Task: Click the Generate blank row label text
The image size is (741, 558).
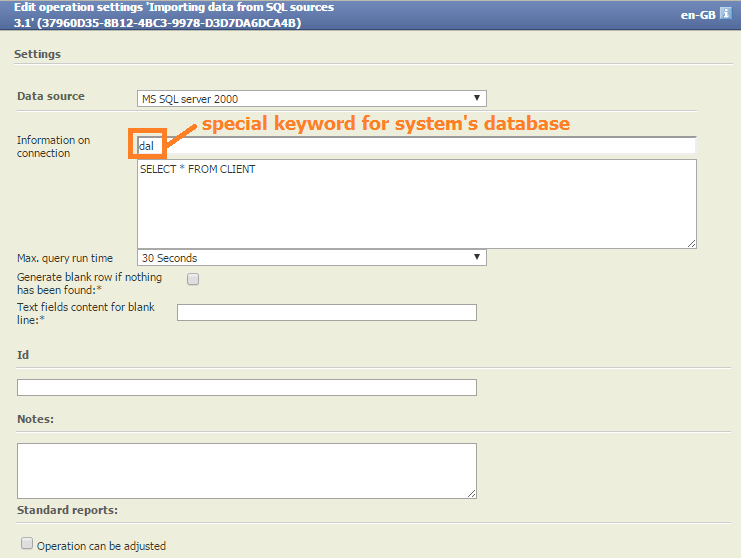Action: pyautogui.click(x=89, y=283)
